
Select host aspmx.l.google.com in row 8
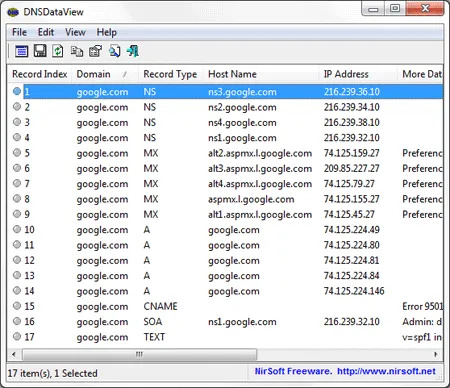click(x=251, y=199)
